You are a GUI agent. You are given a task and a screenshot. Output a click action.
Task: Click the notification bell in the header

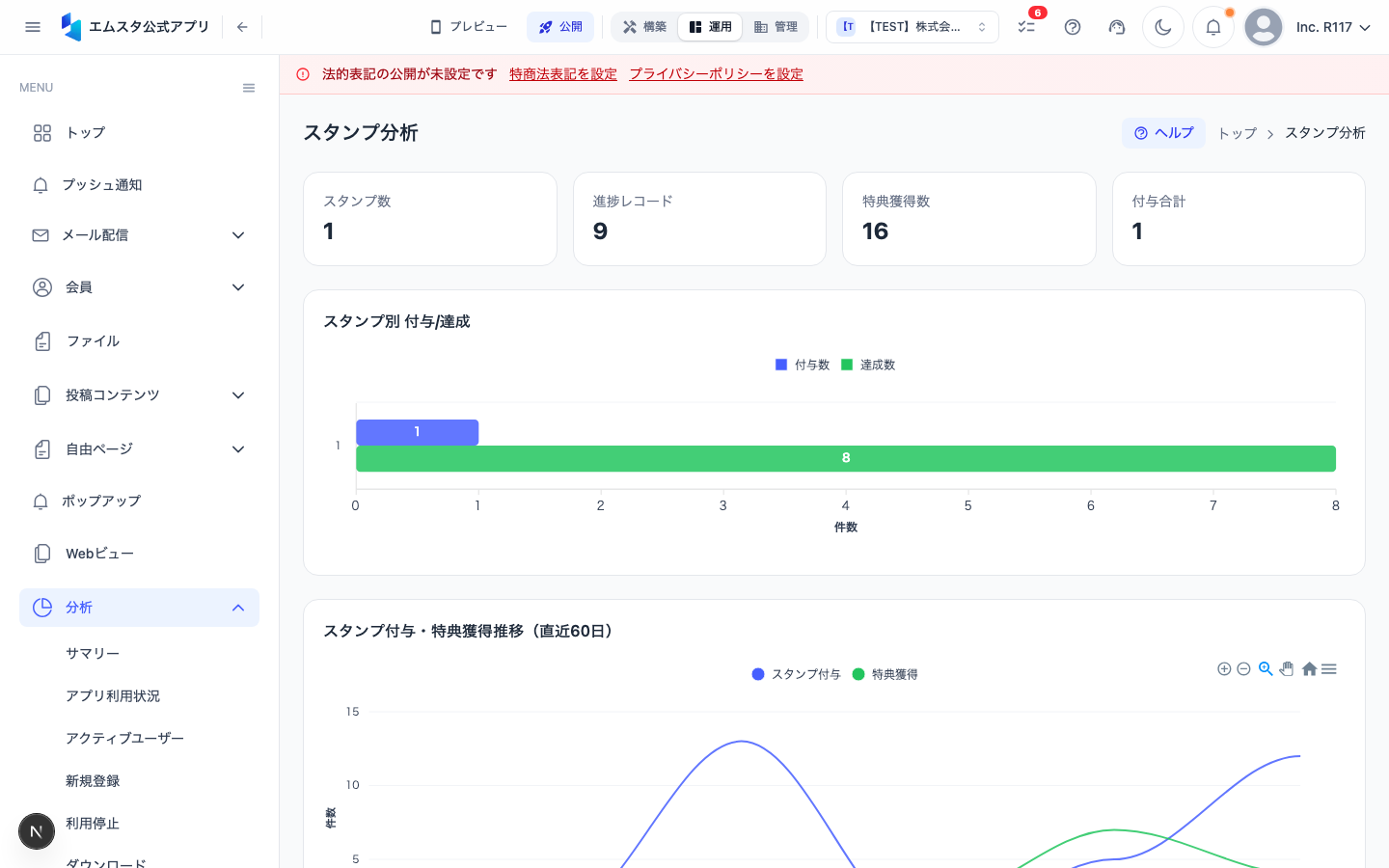pyautogui.click(x=1213, y=27)
